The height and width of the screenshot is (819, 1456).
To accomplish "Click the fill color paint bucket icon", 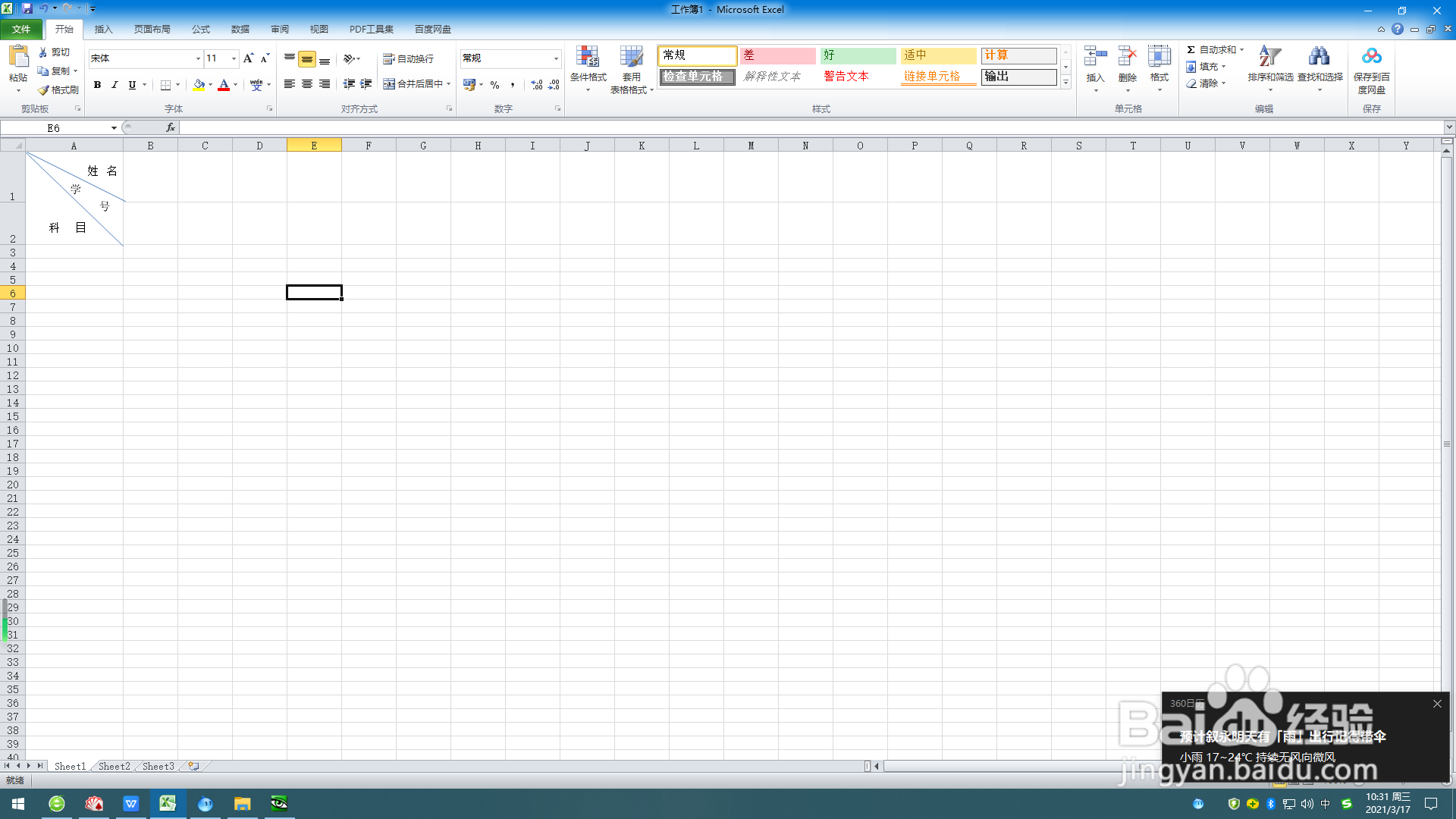I will (199, 85).
